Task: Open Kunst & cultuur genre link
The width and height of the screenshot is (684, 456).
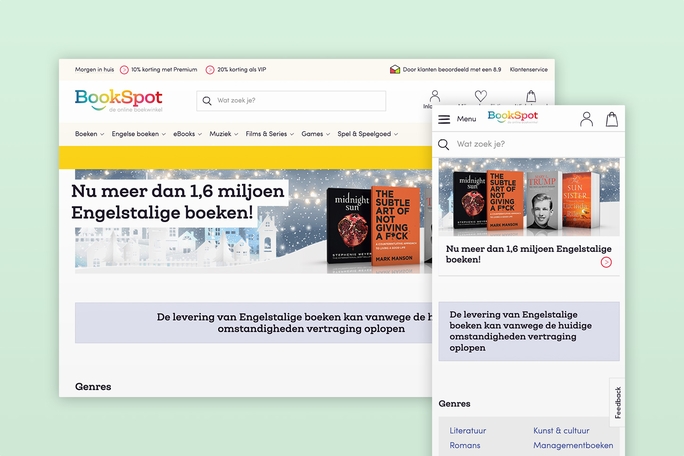Action: [561, 431]
